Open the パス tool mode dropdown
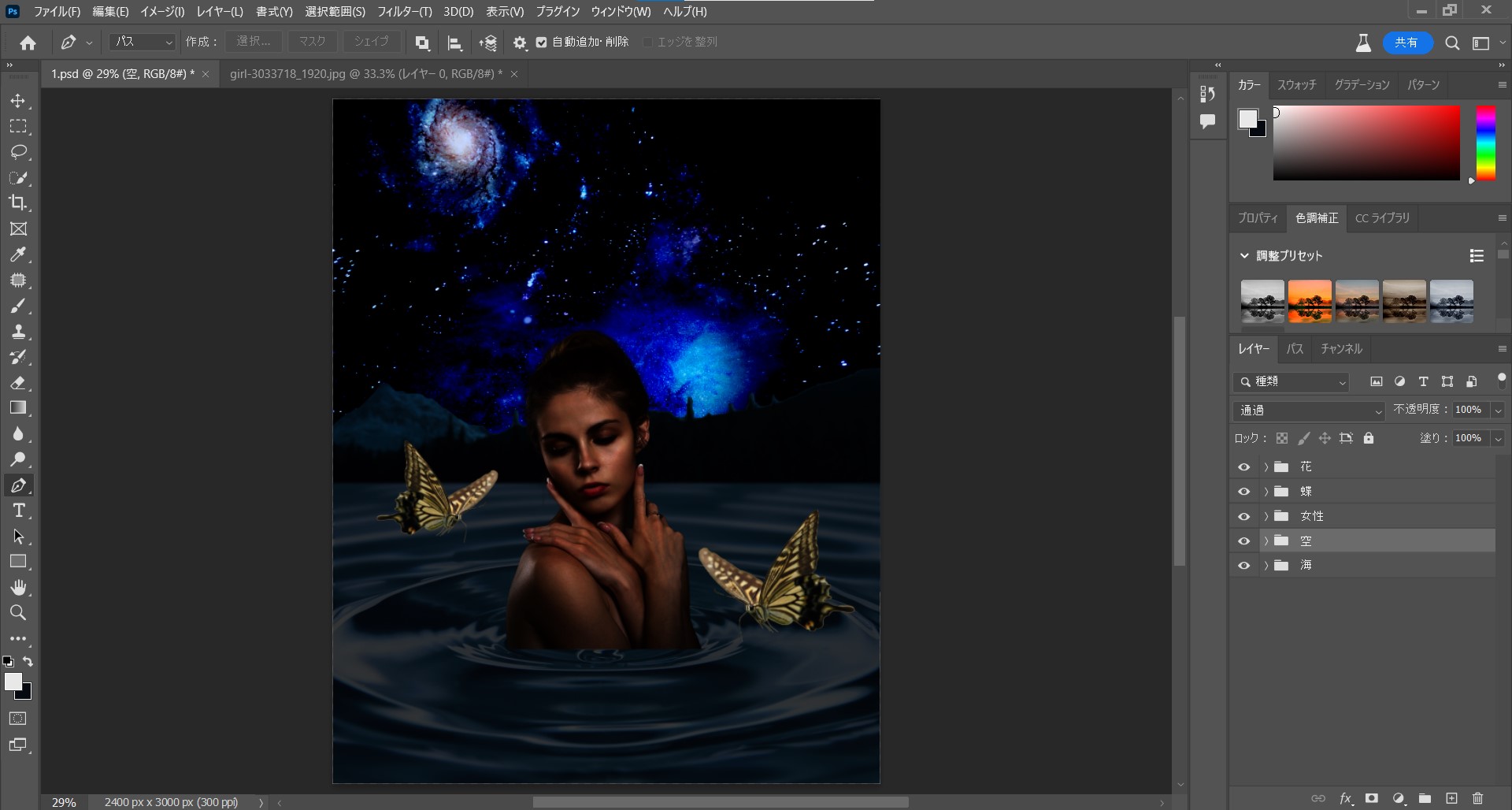Viewport: 1512px width, 810px height. point(143,43)
